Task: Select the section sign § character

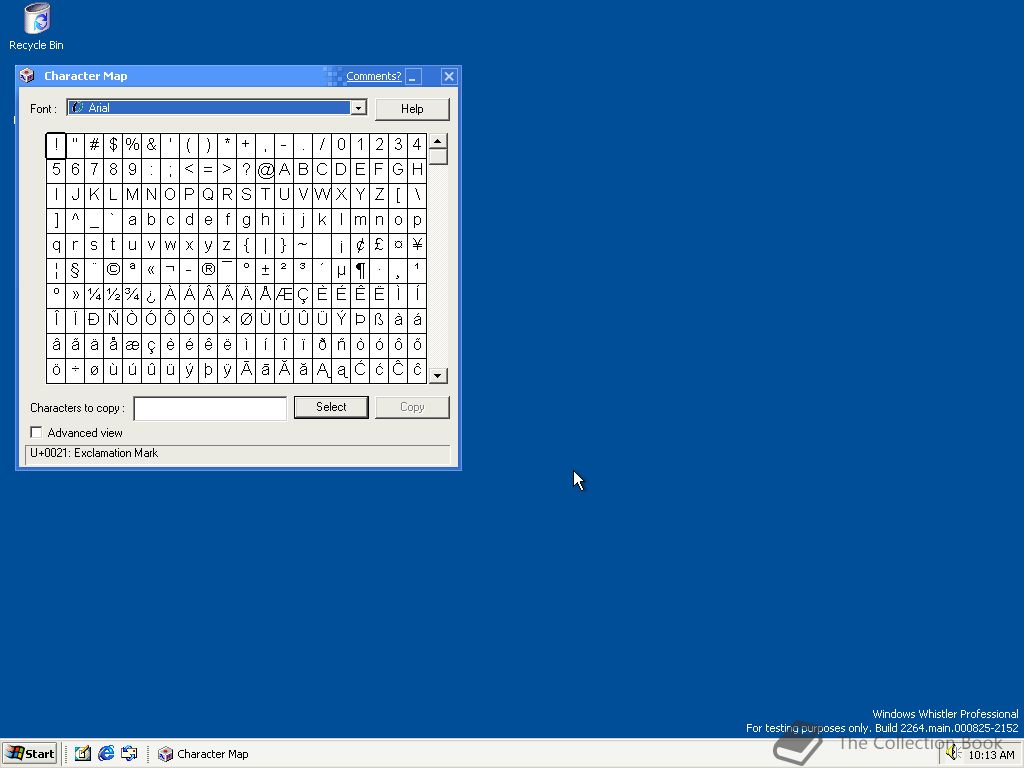Action: (x=75, y=269)
